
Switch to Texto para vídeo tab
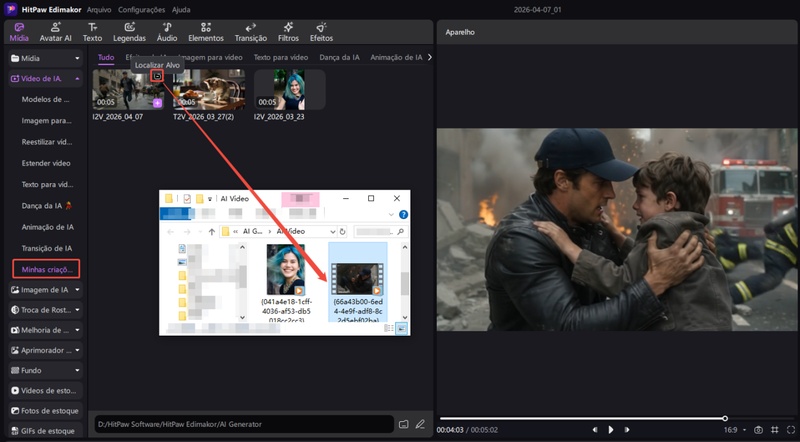(x=281, y=57)
